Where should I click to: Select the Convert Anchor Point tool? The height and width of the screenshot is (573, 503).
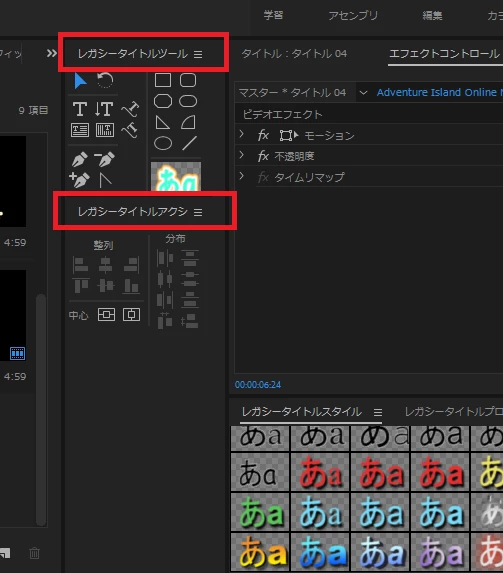[105, 180]
